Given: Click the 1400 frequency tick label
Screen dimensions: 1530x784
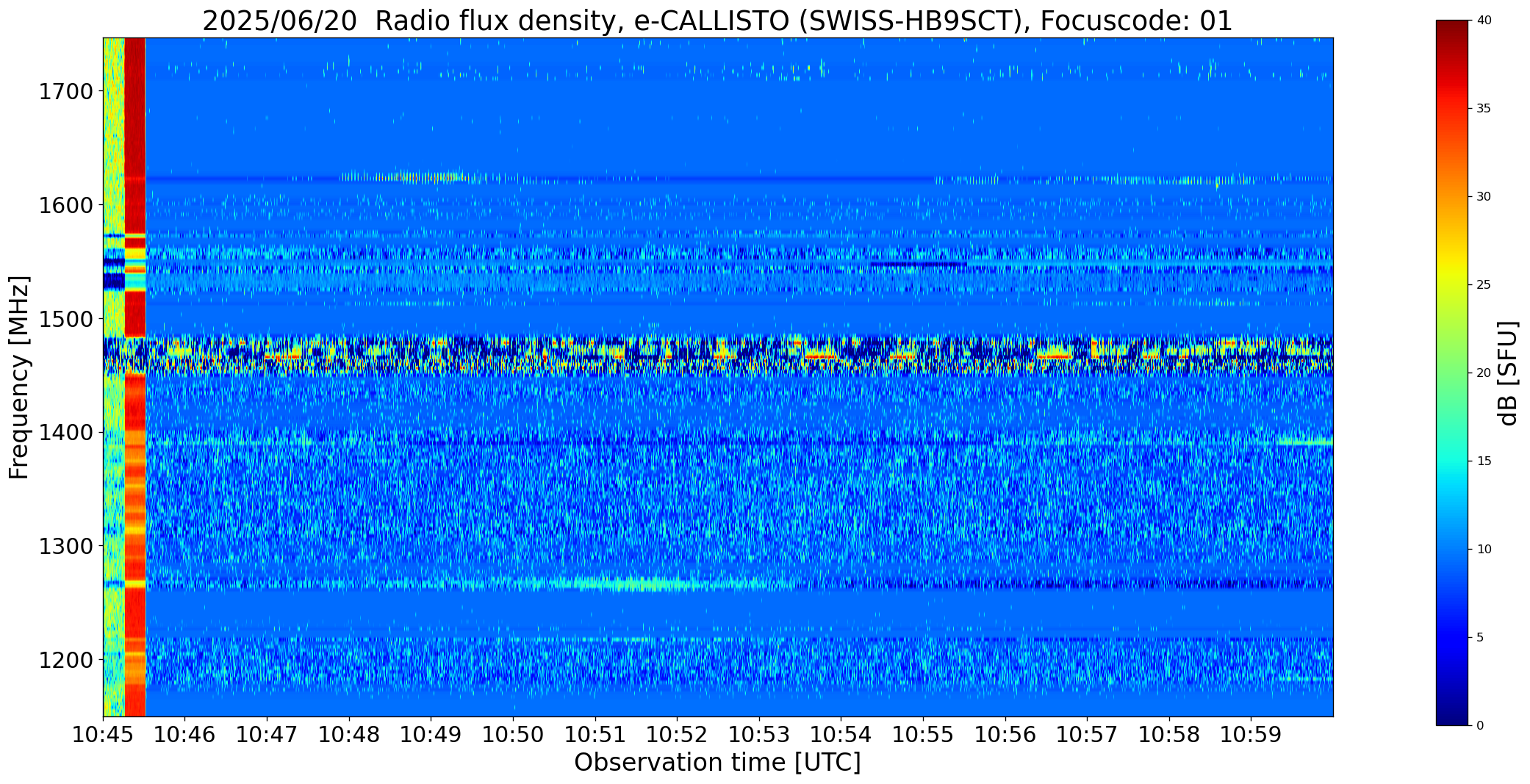Looking at the screenshot, I should tap(65, 433).
